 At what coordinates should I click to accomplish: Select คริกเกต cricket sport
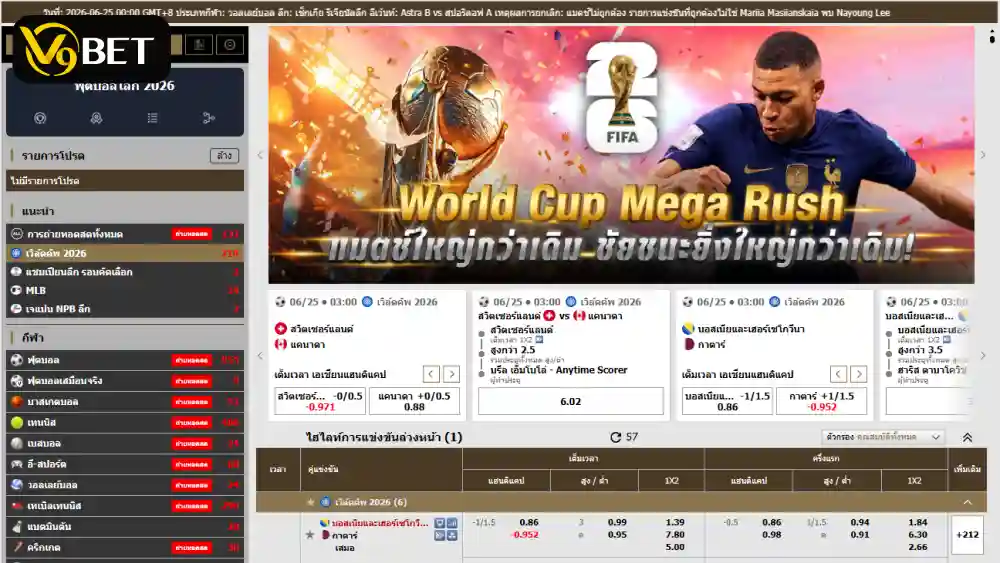(125, 547)
